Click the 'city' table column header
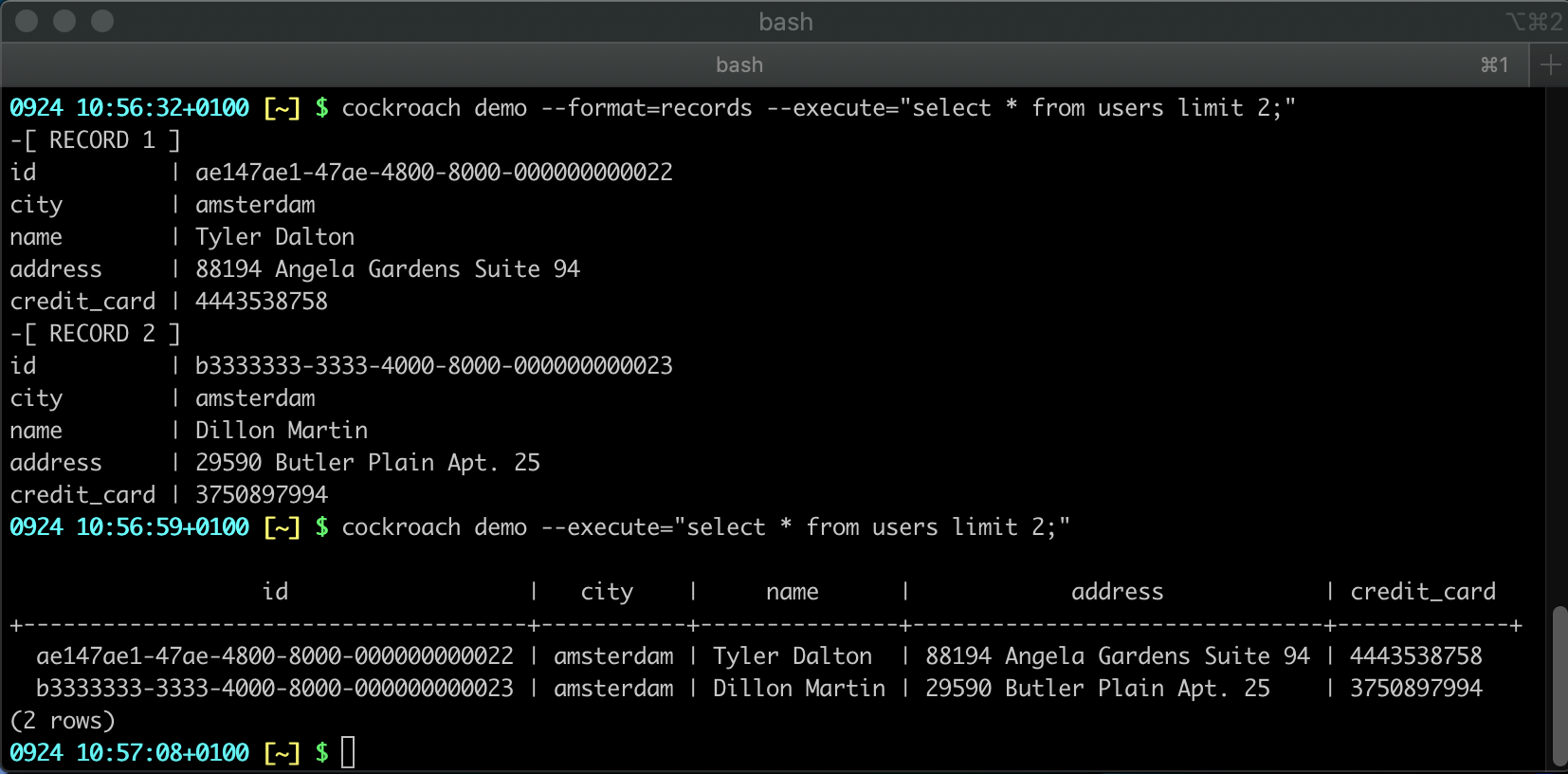Screen dimensions: 1568x774 point(607,592)
